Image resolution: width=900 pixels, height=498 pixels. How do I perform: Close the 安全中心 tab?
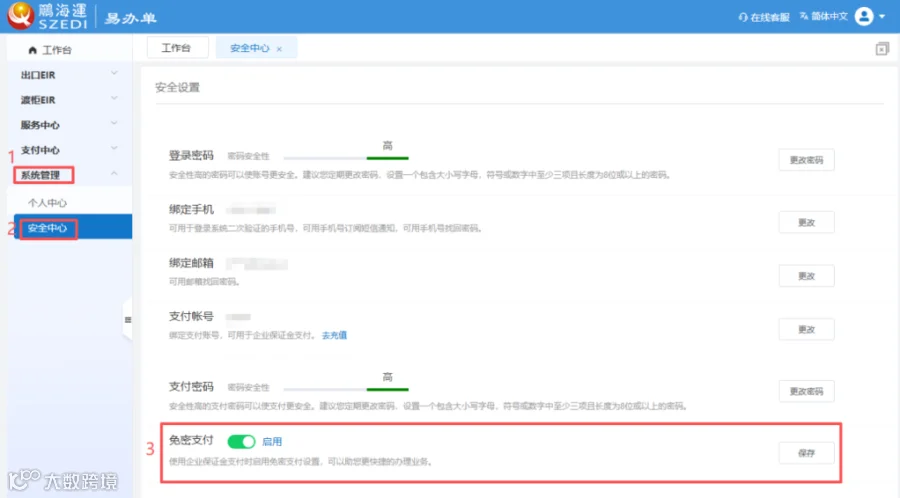click(x=279, y=49)
